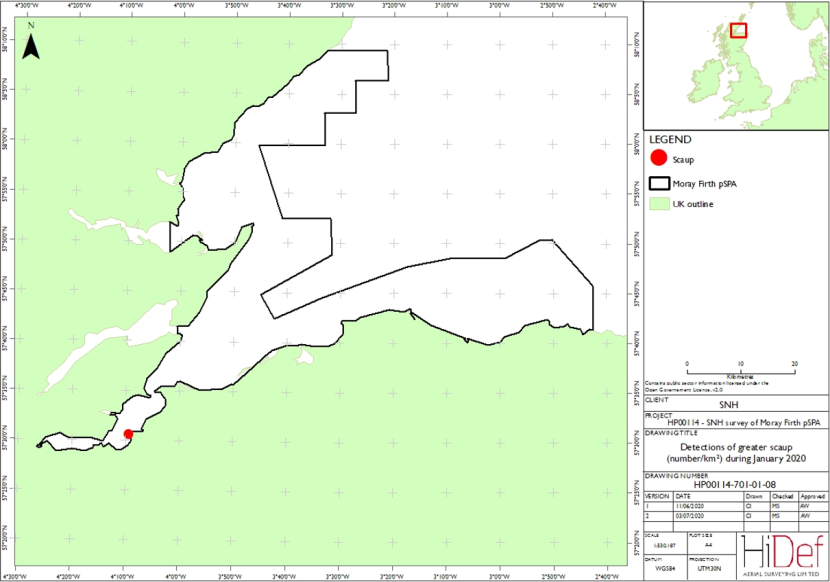Click the red Scaup circle in the legend
830x582 pixels.
click(659, 158)
